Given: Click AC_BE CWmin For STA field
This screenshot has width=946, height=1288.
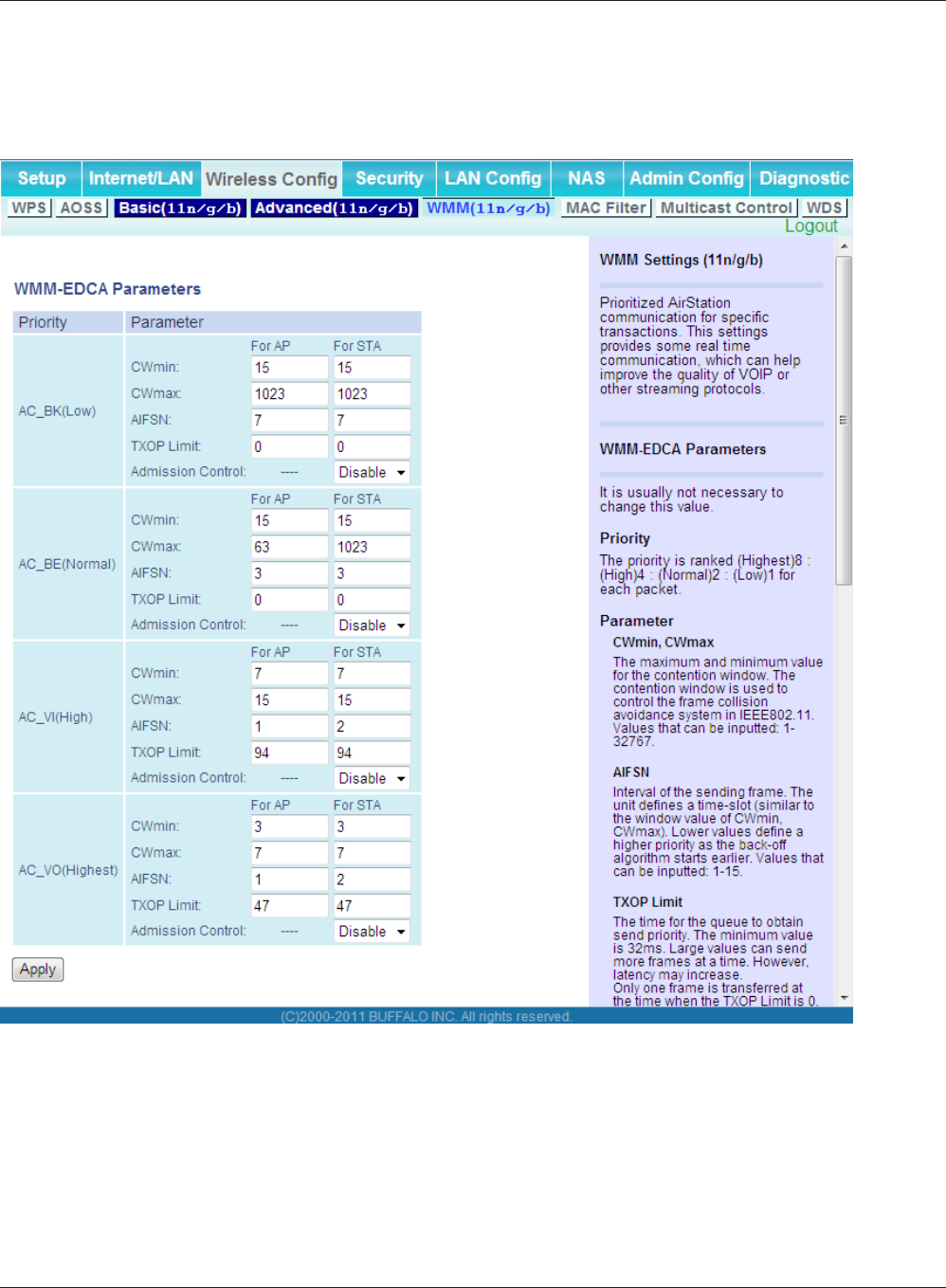Looking at the screenshot, I should (373, 520).
